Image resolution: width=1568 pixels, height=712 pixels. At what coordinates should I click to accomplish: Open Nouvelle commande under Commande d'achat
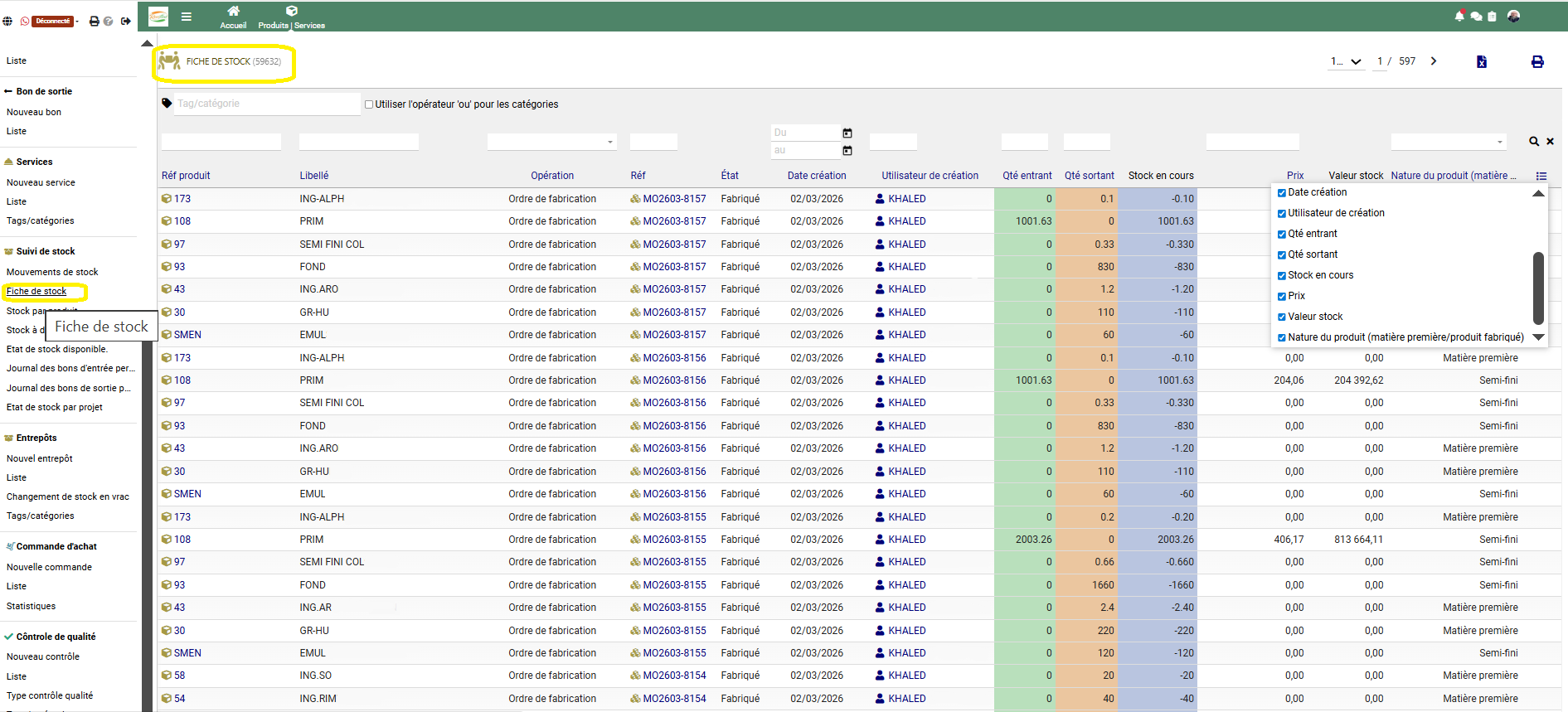[x=49, y=567]
